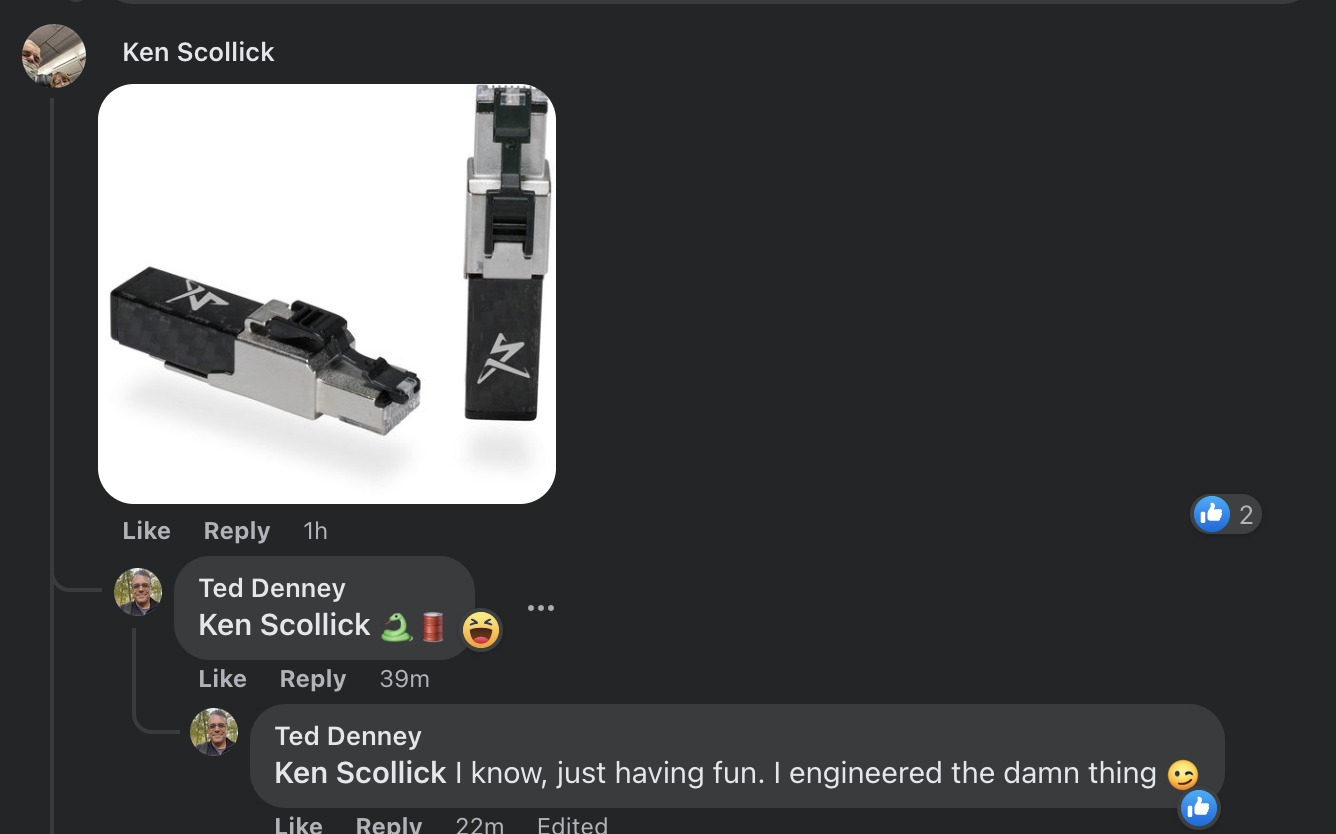Open Ted Denney name on first reply
This screenshot has width=1336, height=834.
pyautogui.click(x=272, y=588)
